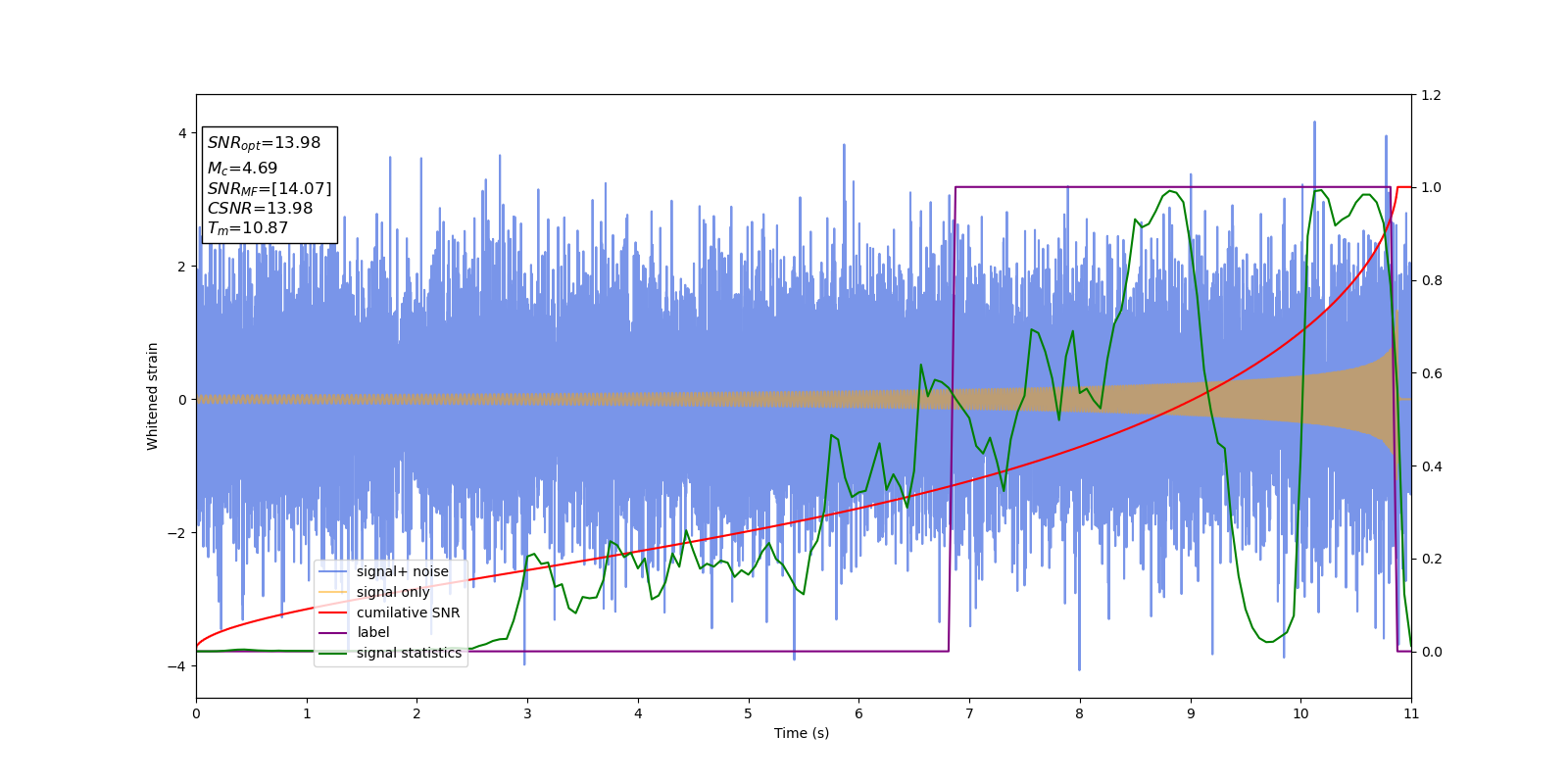Click right y-axis tick label 0.0
This screenshot has height=784, width=1568.
1431,652
